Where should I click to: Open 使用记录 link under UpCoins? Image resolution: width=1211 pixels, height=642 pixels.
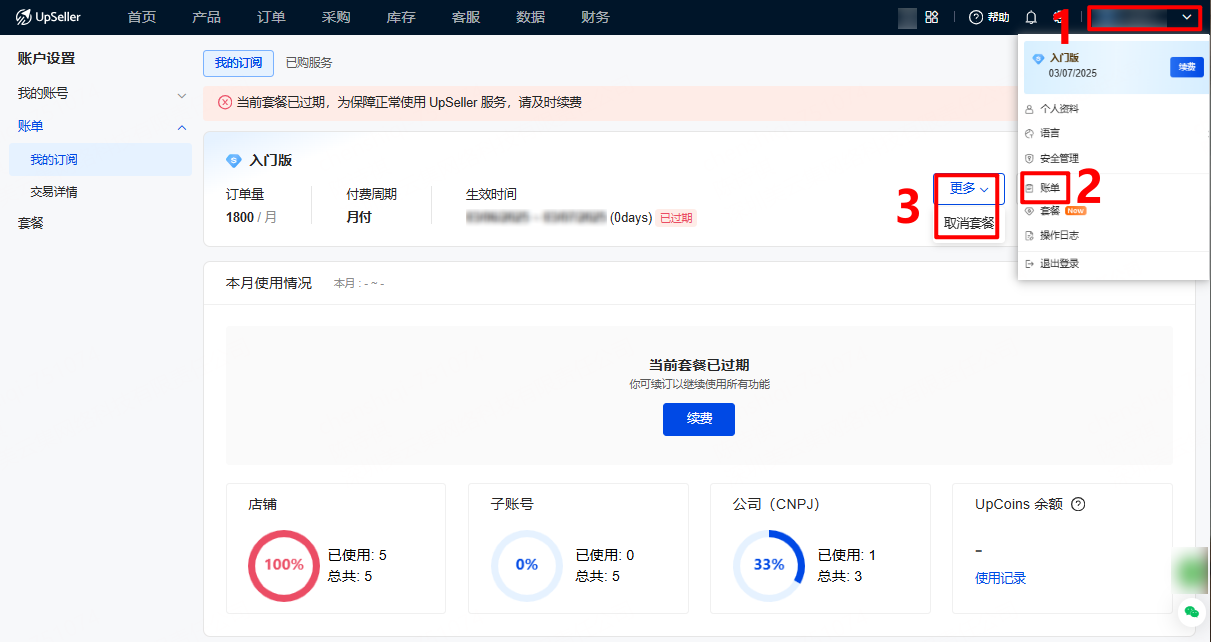[1000, 578]
